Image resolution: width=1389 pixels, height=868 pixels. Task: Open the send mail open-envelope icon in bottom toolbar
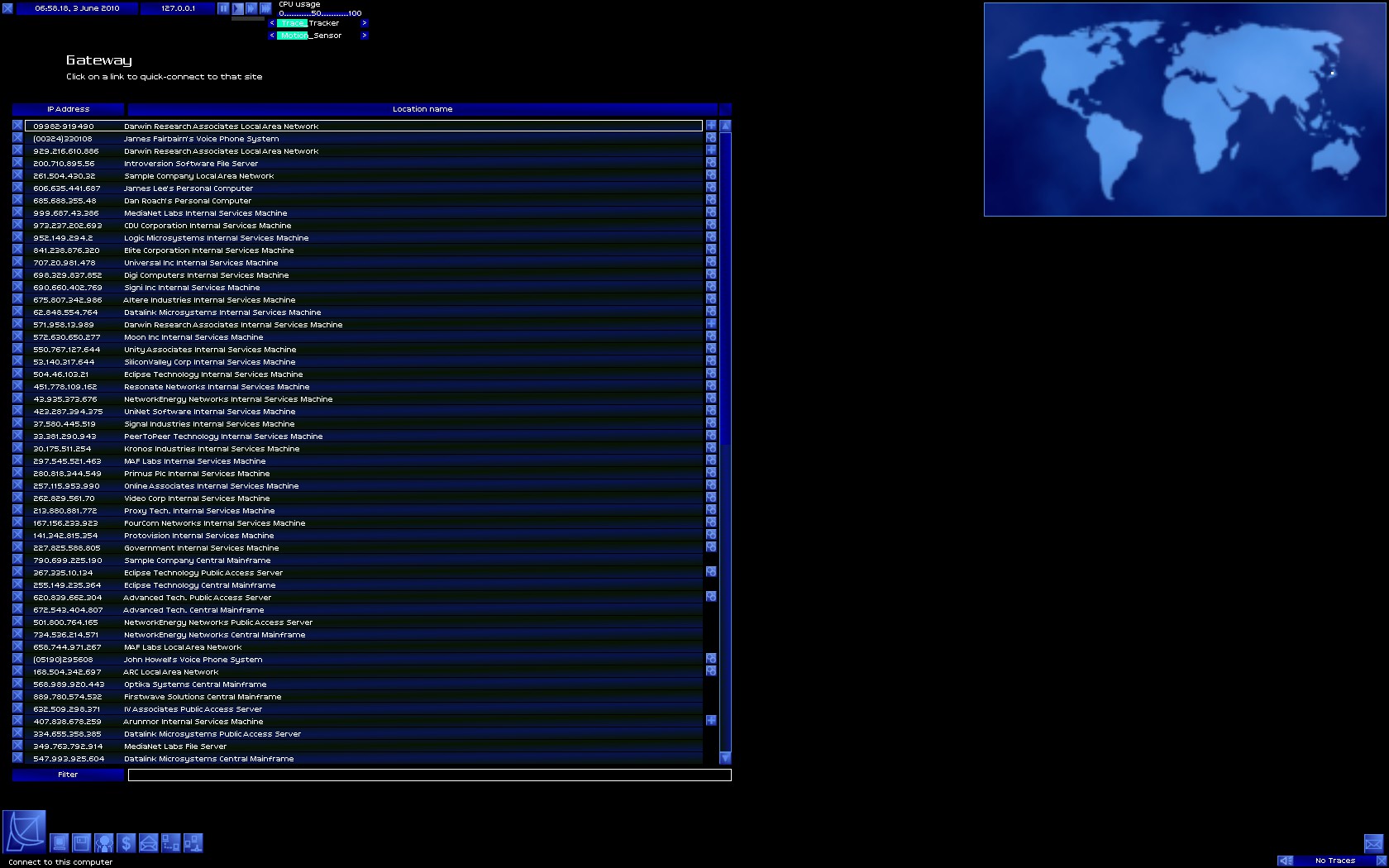point(148,843)
